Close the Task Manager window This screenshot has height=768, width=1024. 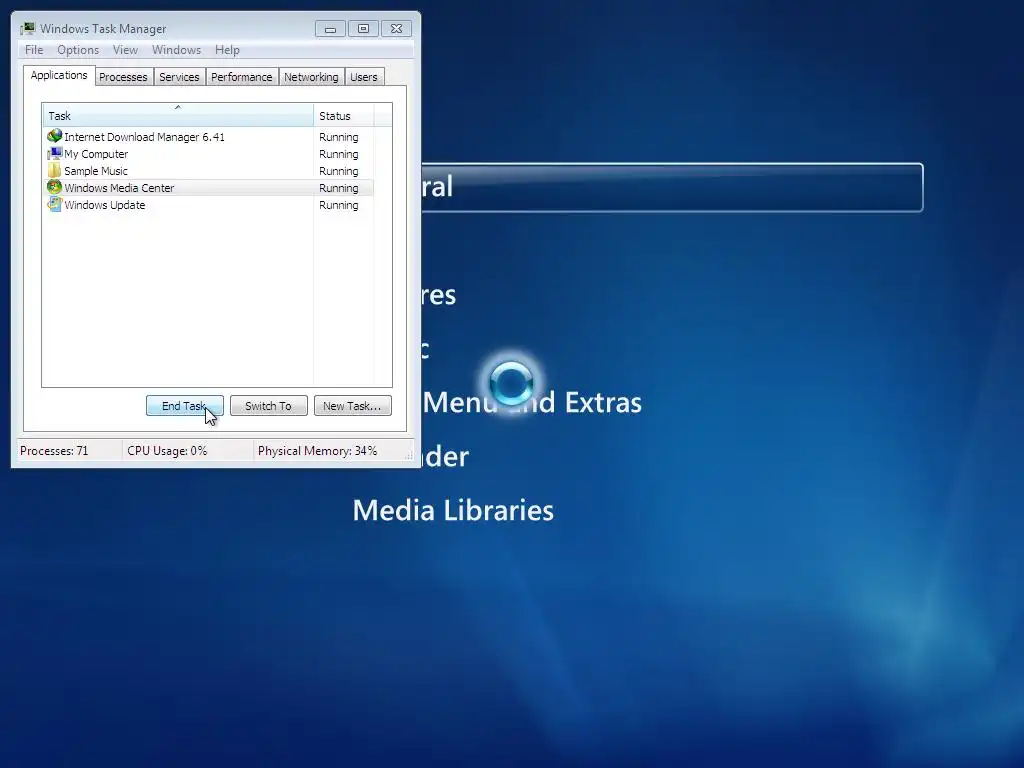396,29
